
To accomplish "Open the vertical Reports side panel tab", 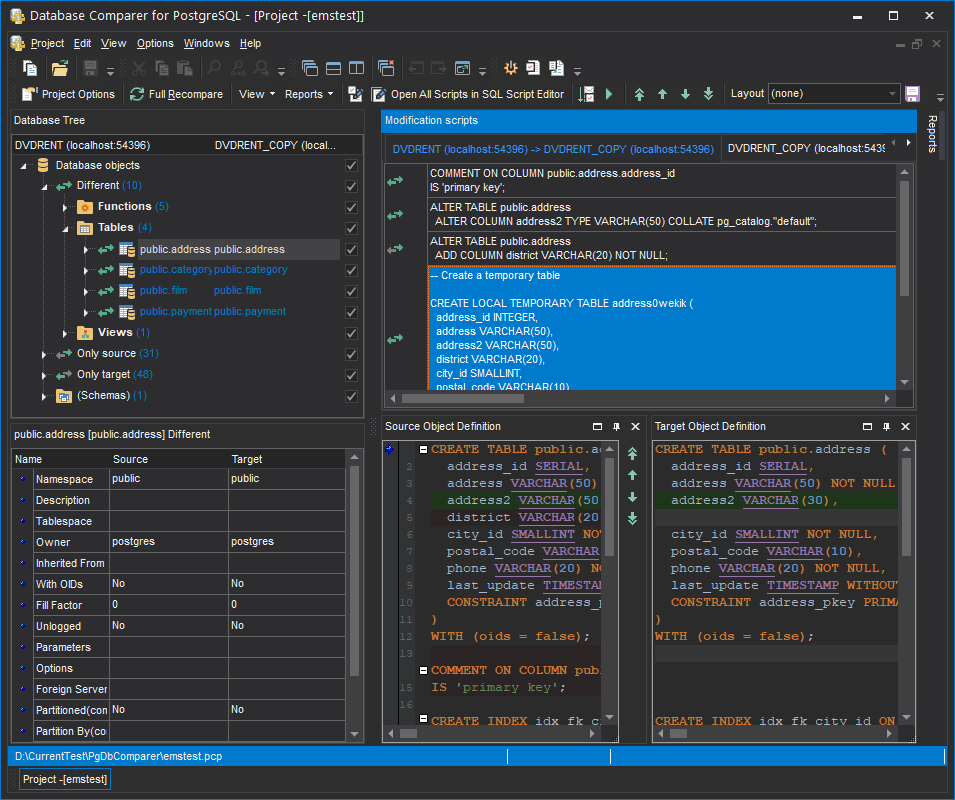I will tap(931, 134).
